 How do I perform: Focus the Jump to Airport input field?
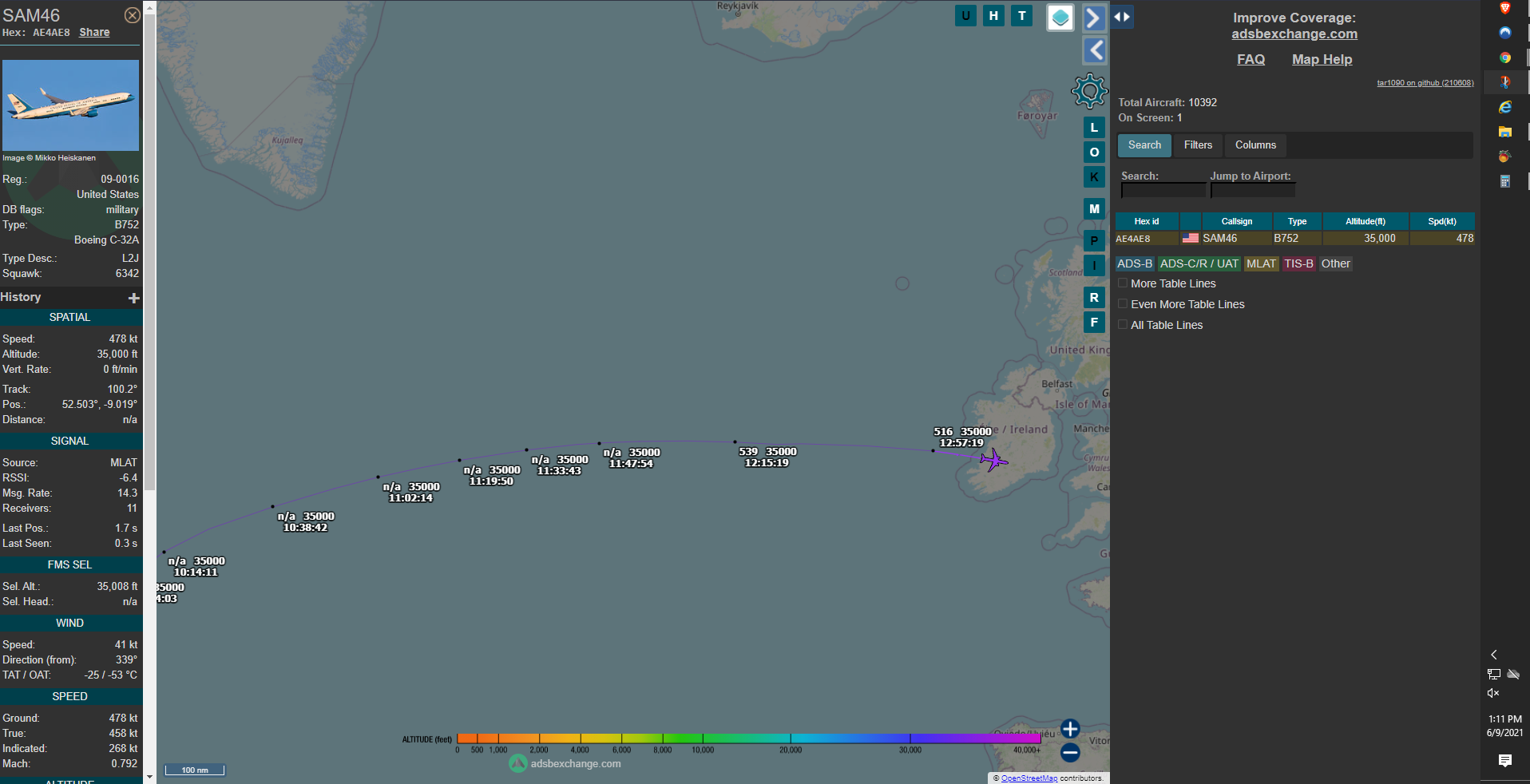[x=1252, y=191]
